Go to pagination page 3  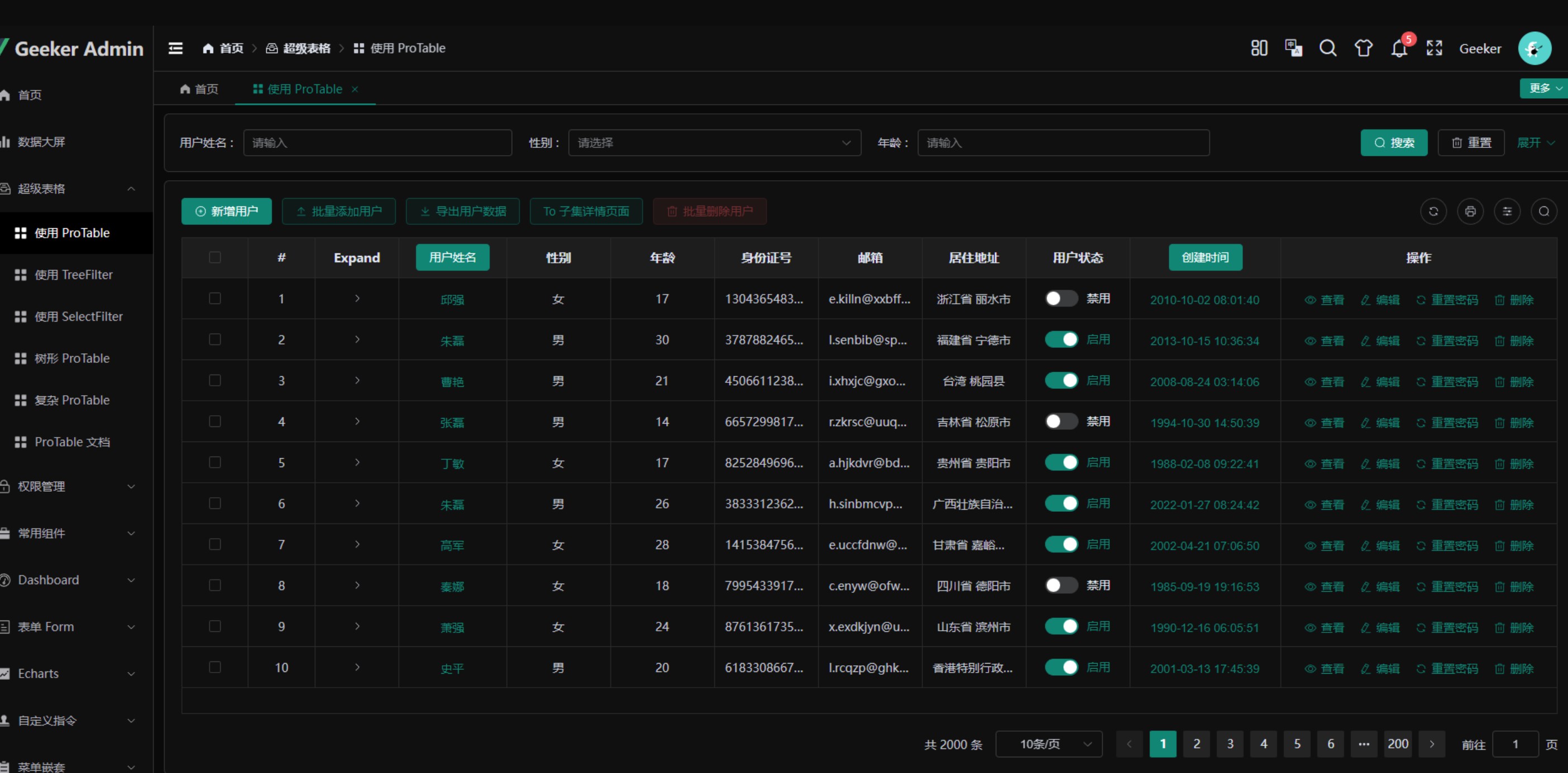1230,744
